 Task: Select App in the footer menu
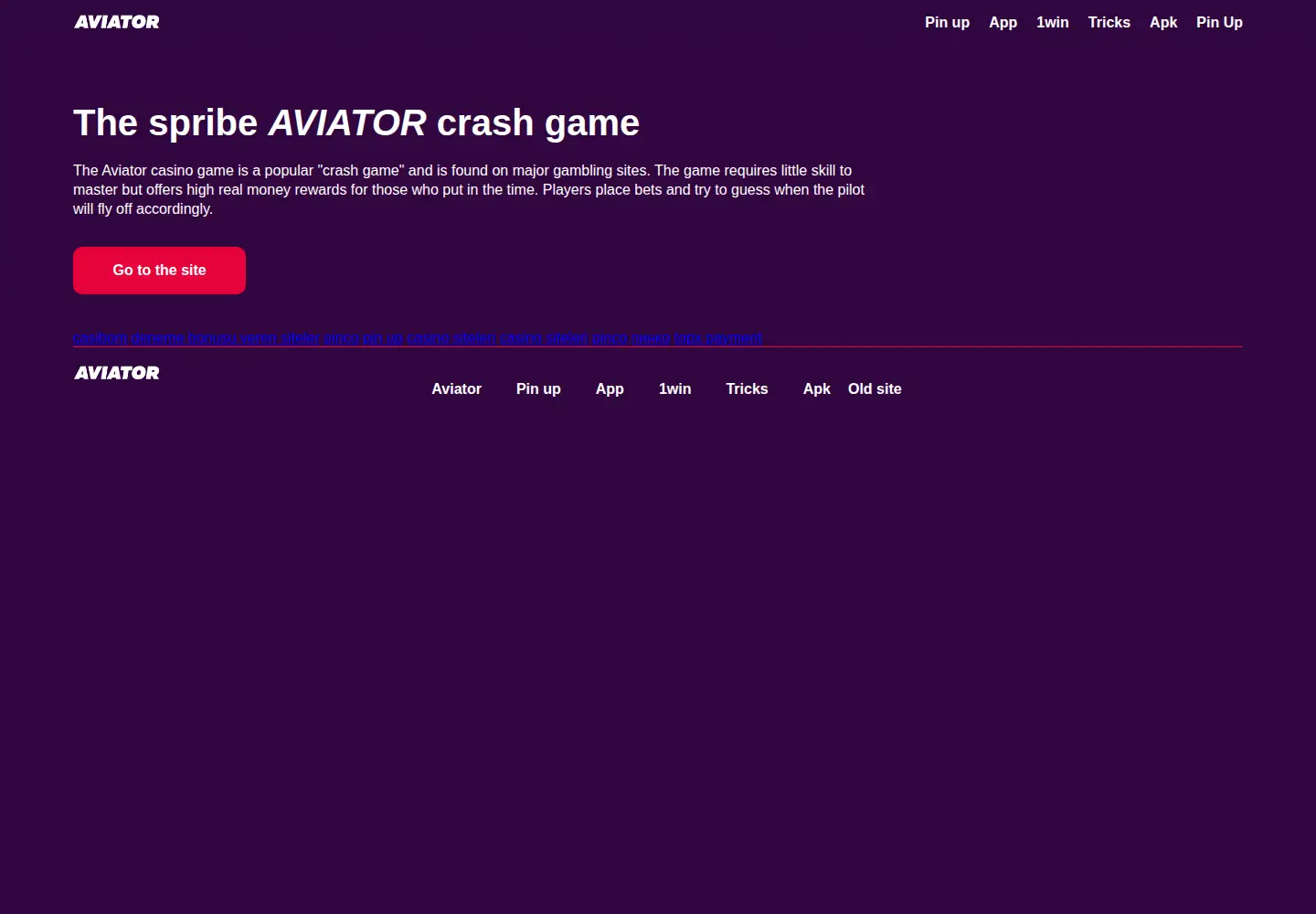point(610,388)
